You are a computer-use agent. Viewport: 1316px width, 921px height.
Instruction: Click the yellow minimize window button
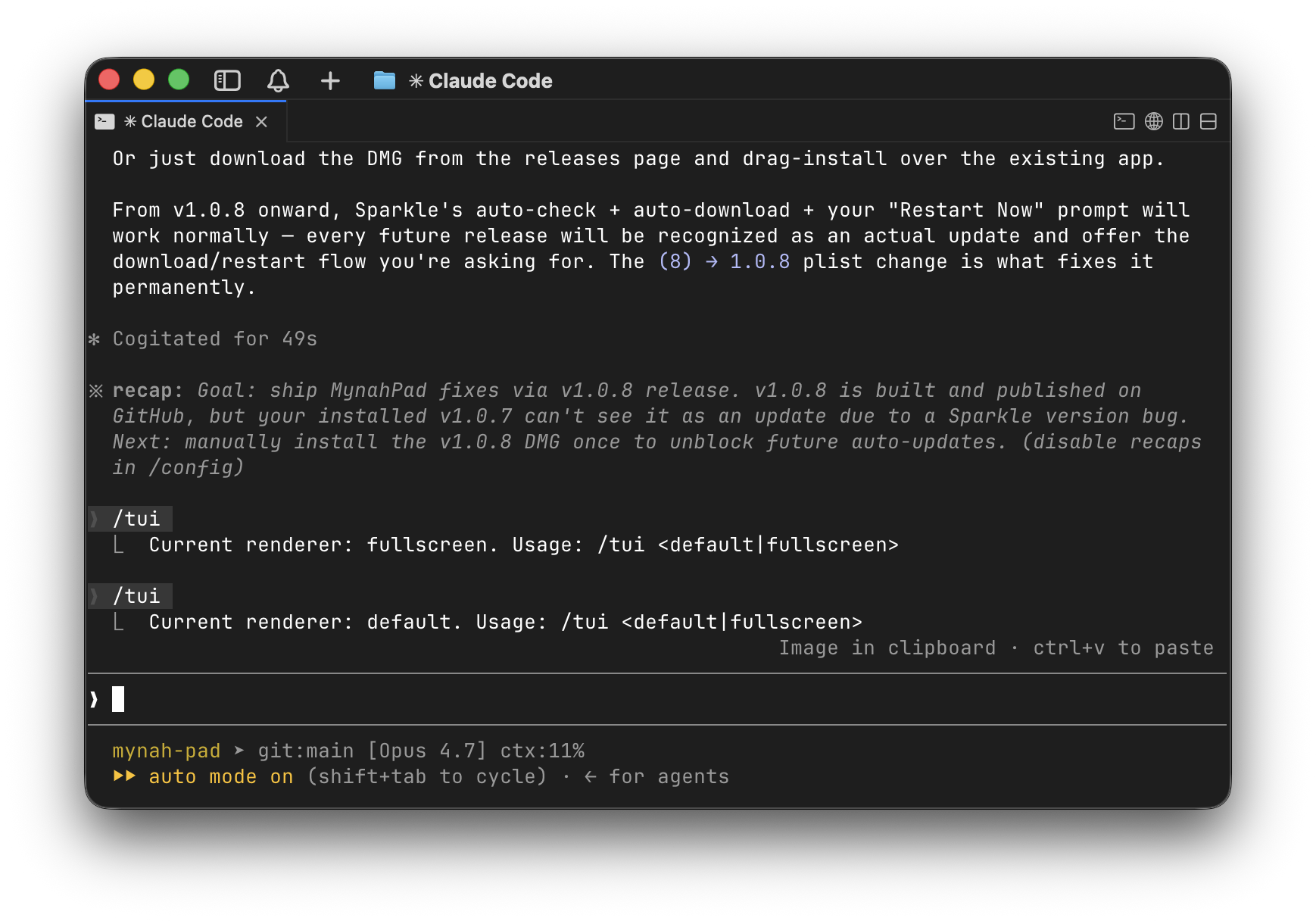pos(144,80)
